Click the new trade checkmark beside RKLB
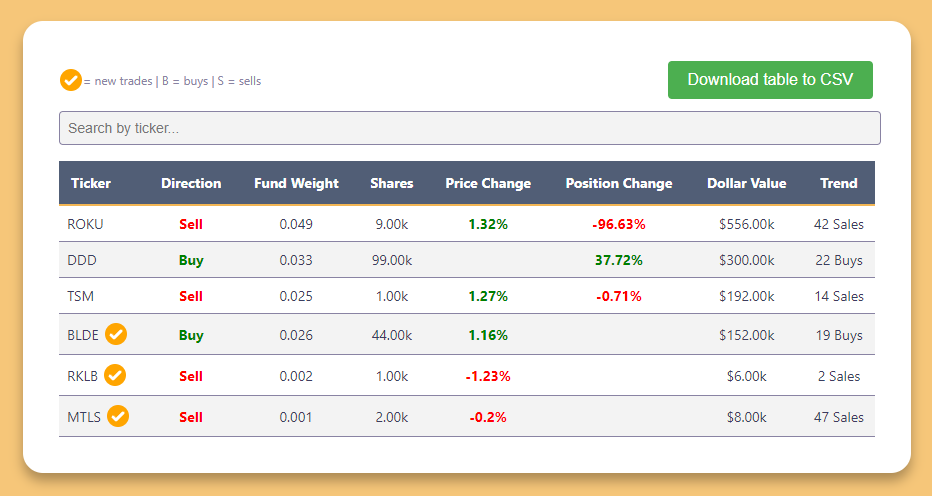This screenshot has height=496, width=932. tap(115, 375)
